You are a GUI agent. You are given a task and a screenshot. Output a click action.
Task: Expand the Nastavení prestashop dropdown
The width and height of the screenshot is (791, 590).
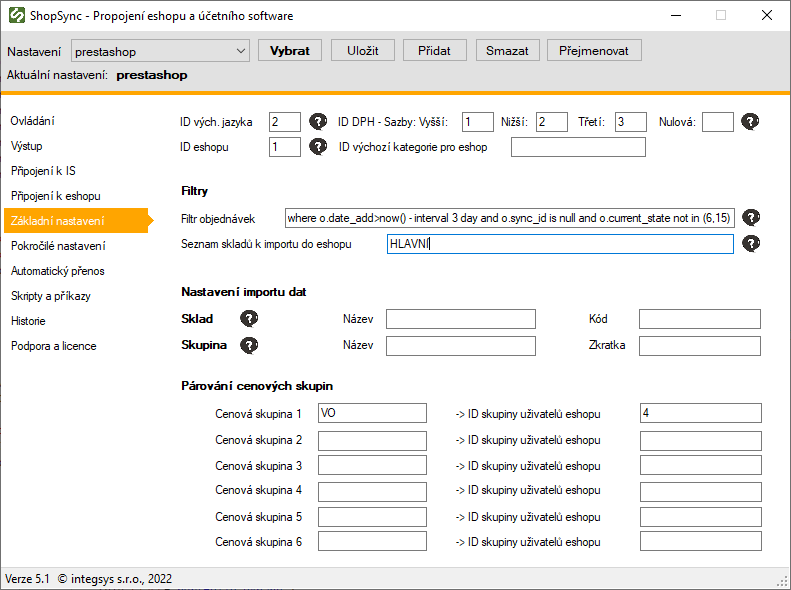[239, 51]
